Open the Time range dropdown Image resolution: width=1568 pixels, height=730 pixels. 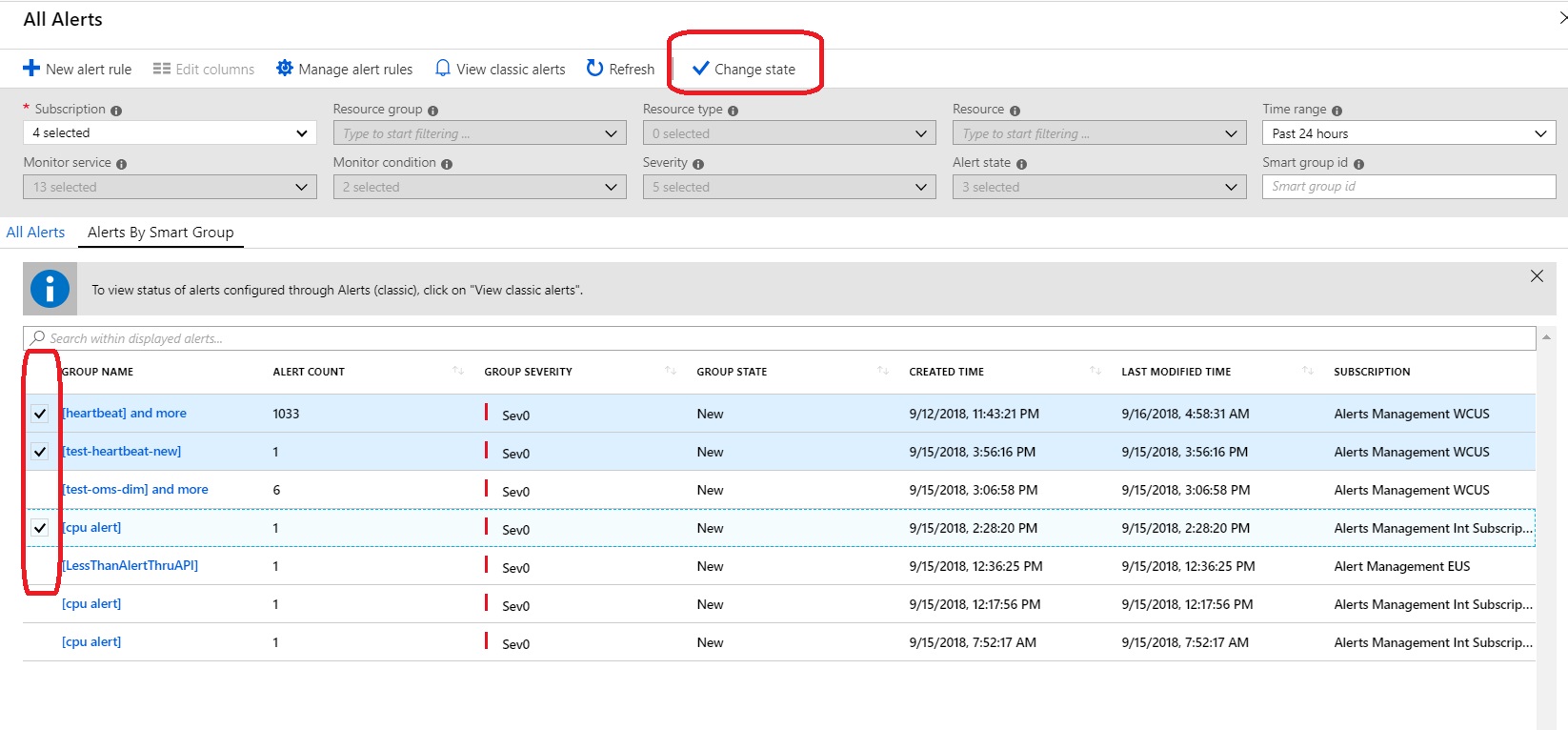1408,133
